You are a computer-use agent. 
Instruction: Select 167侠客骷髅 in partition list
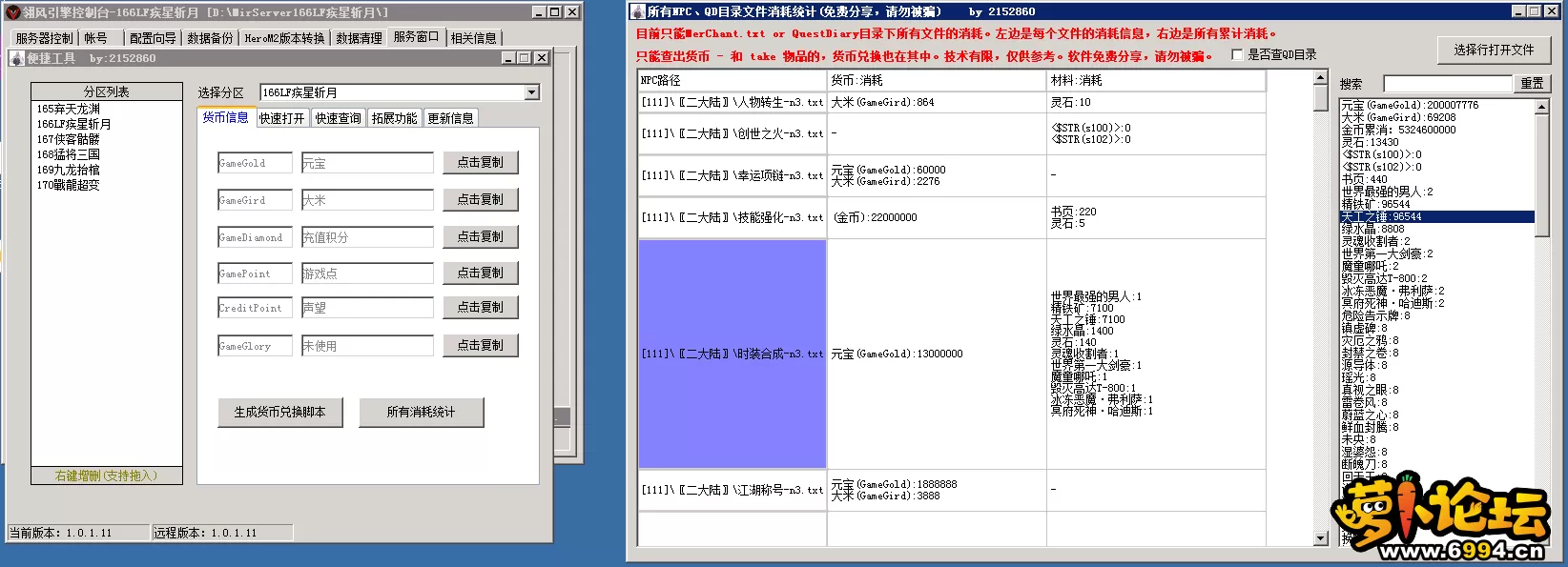69,139
